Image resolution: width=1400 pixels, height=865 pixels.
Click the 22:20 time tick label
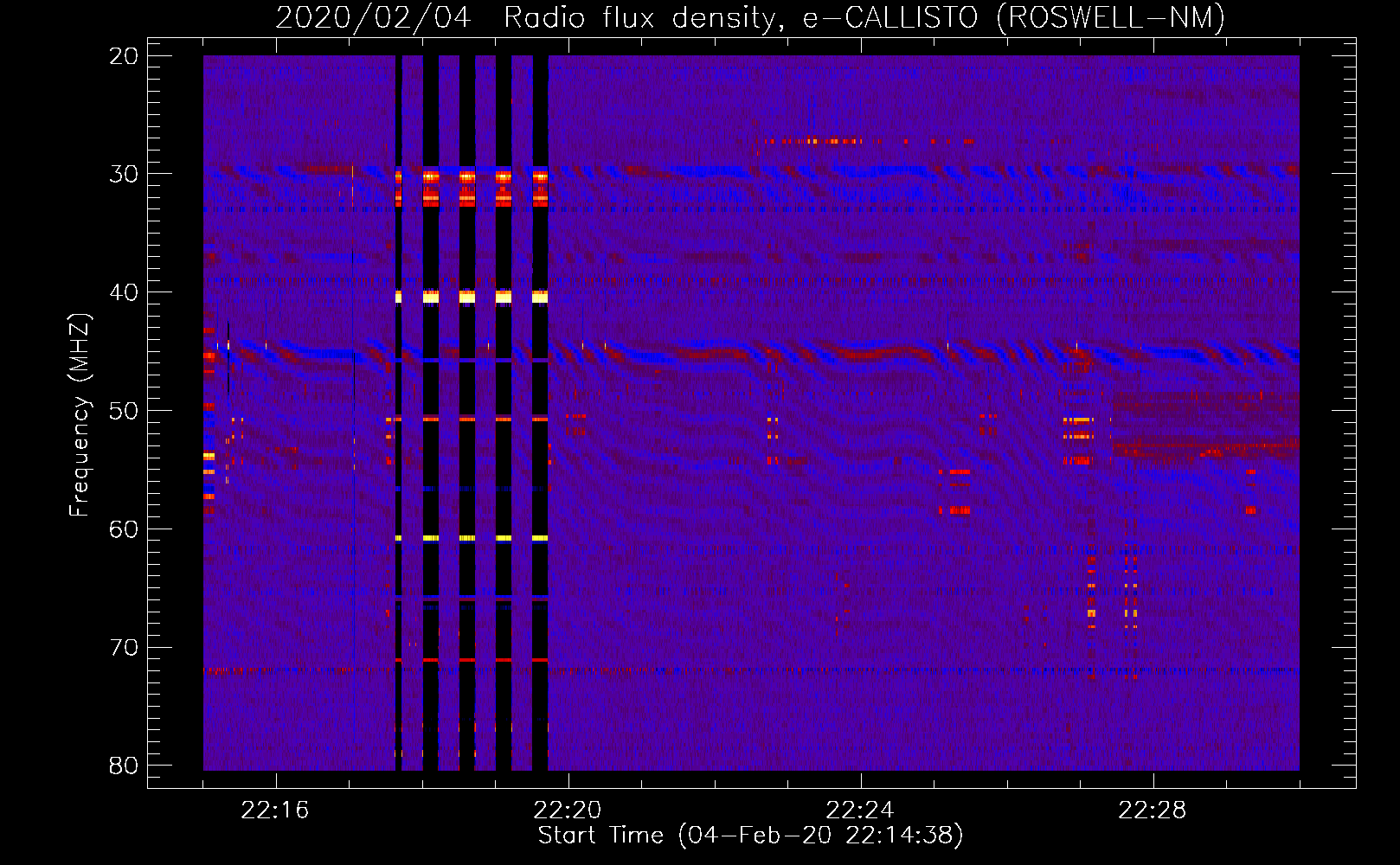568,811
